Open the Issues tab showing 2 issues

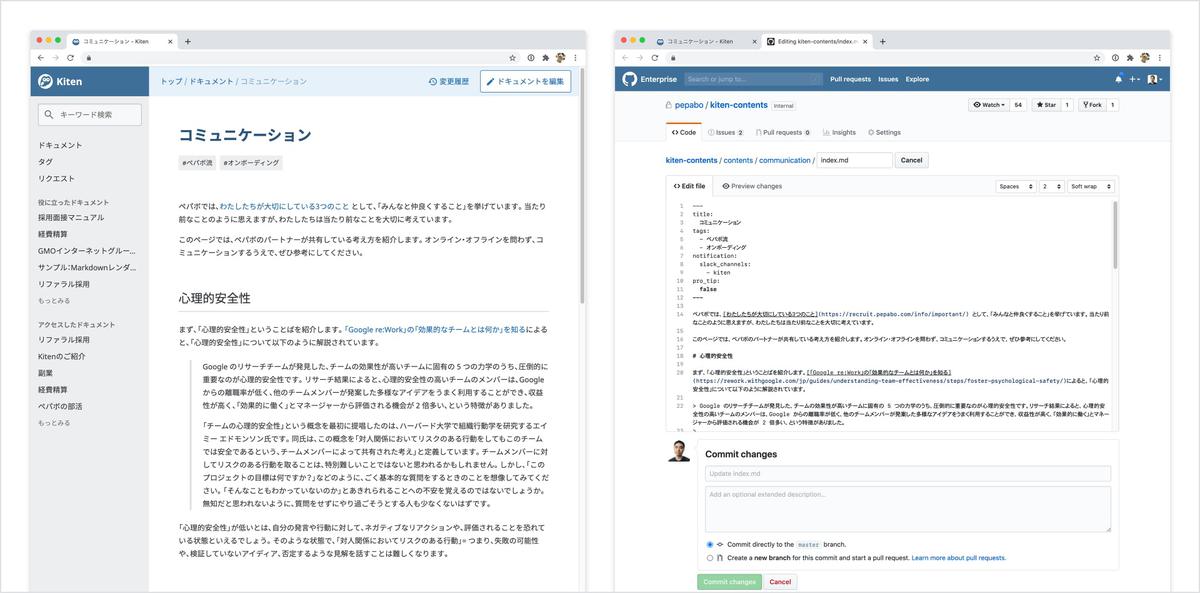coord(727,131)
